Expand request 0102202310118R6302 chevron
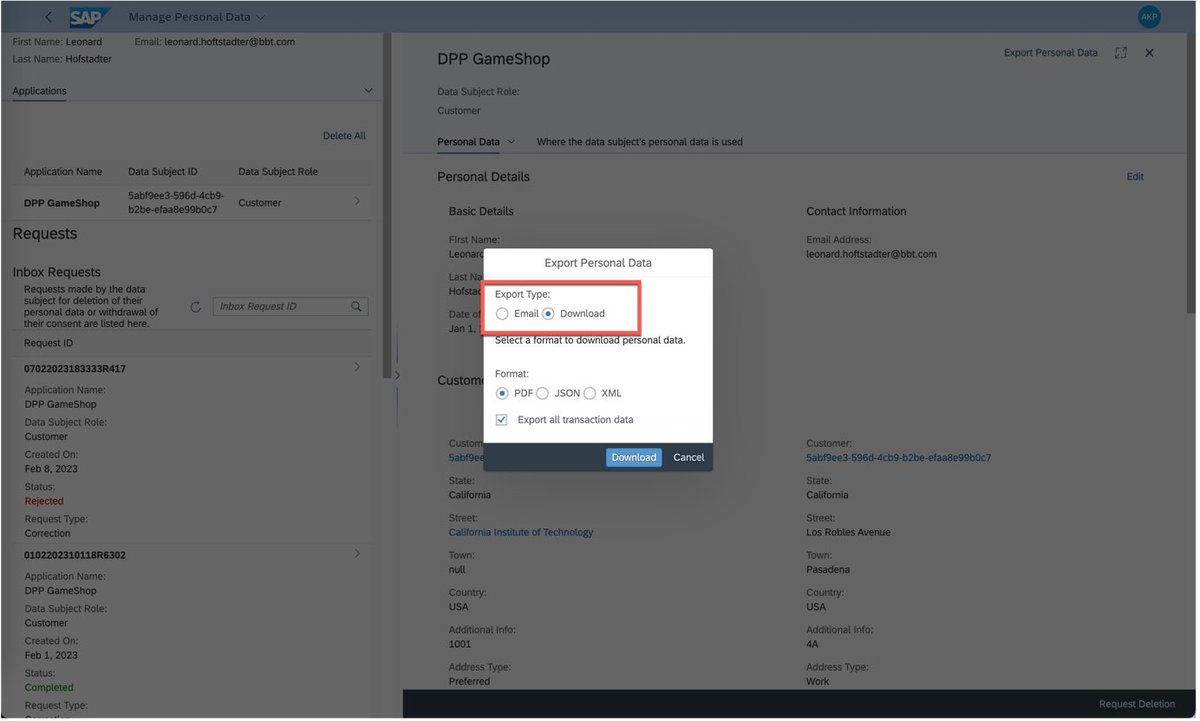 (358, 554)
